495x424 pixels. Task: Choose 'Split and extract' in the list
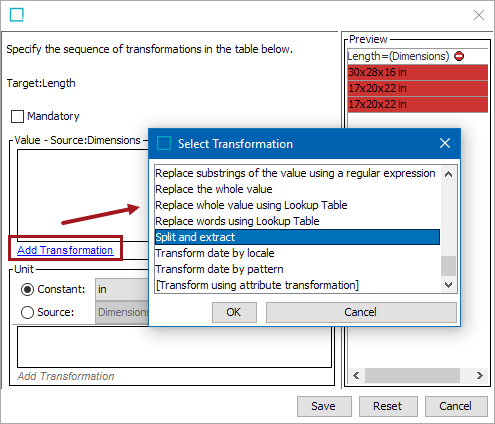point(297,237)
